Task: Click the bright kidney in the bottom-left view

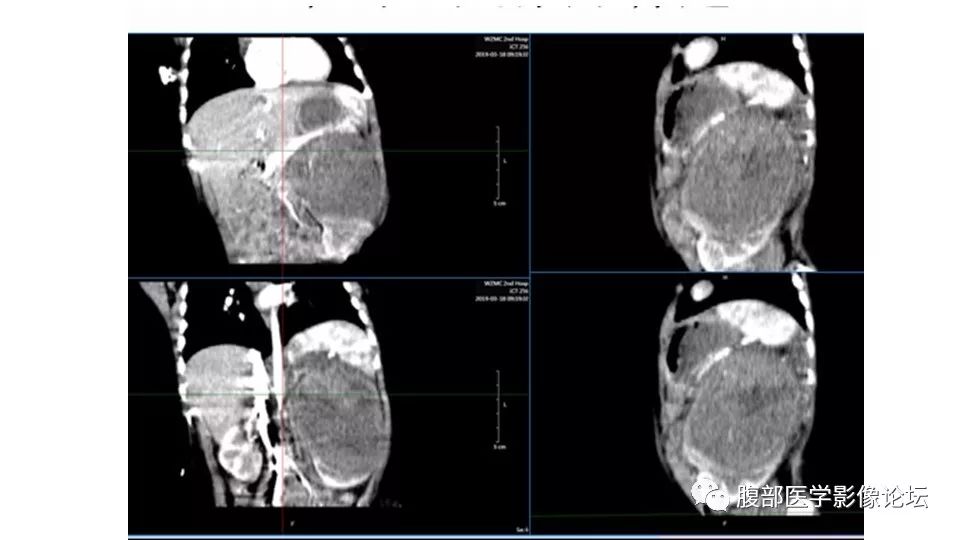Action: [x=240, y=453]
